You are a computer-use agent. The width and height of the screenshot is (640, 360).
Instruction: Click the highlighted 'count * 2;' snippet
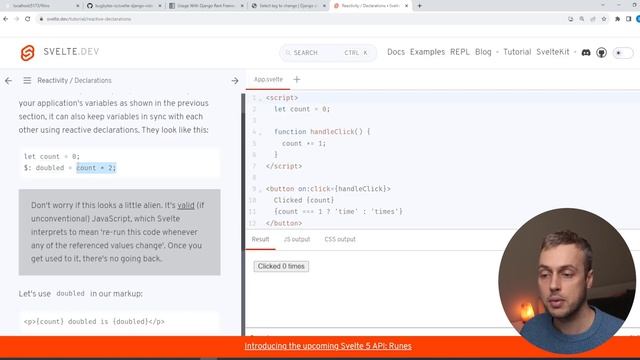point(96,168)
